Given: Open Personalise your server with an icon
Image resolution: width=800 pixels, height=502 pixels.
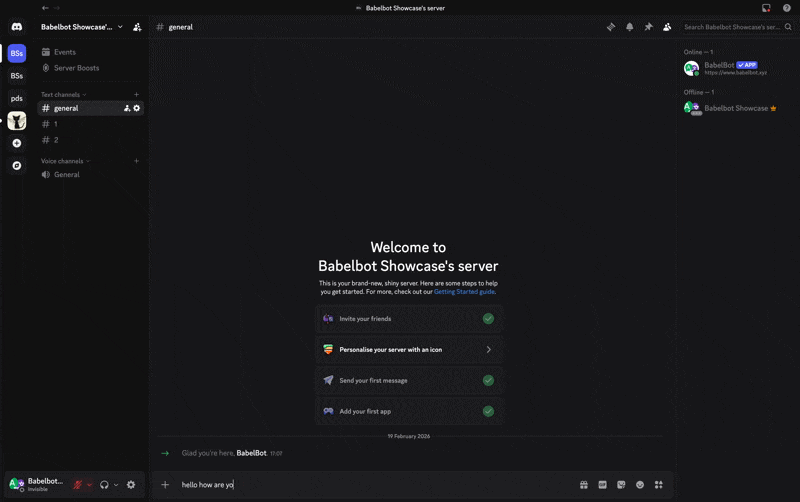Looking at the screenshot, I should [409, 349].
